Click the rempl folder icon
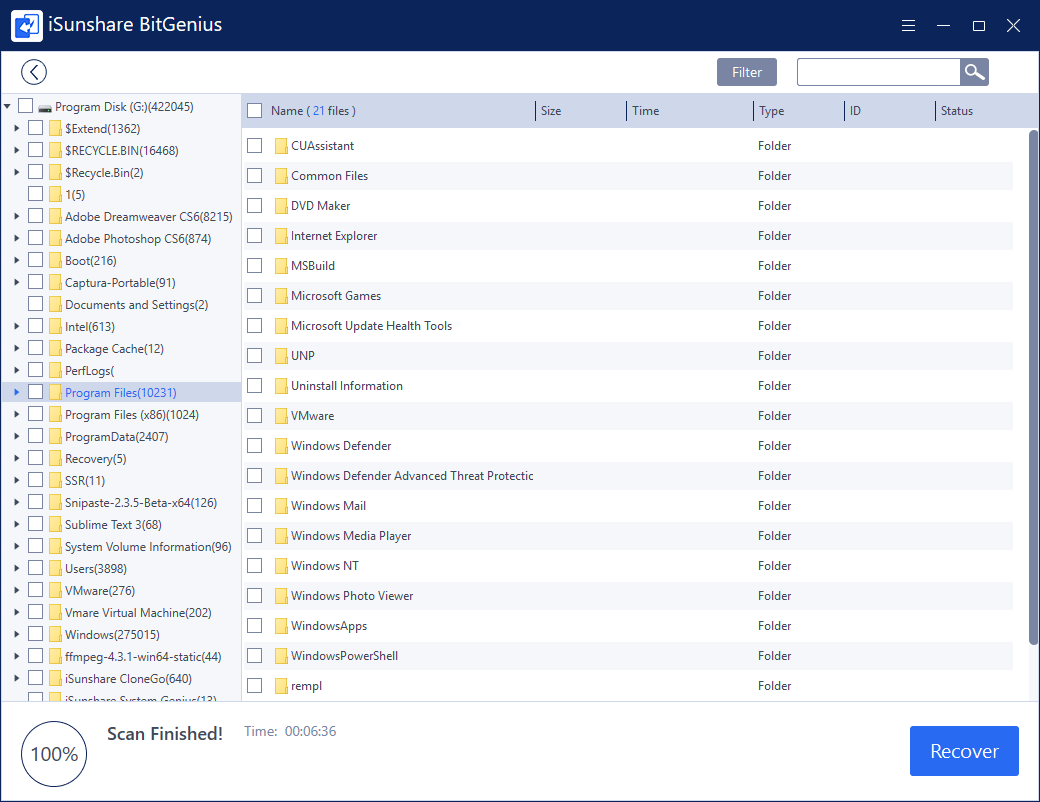Viewport: 1040px width, 802px height. point(281,685)
